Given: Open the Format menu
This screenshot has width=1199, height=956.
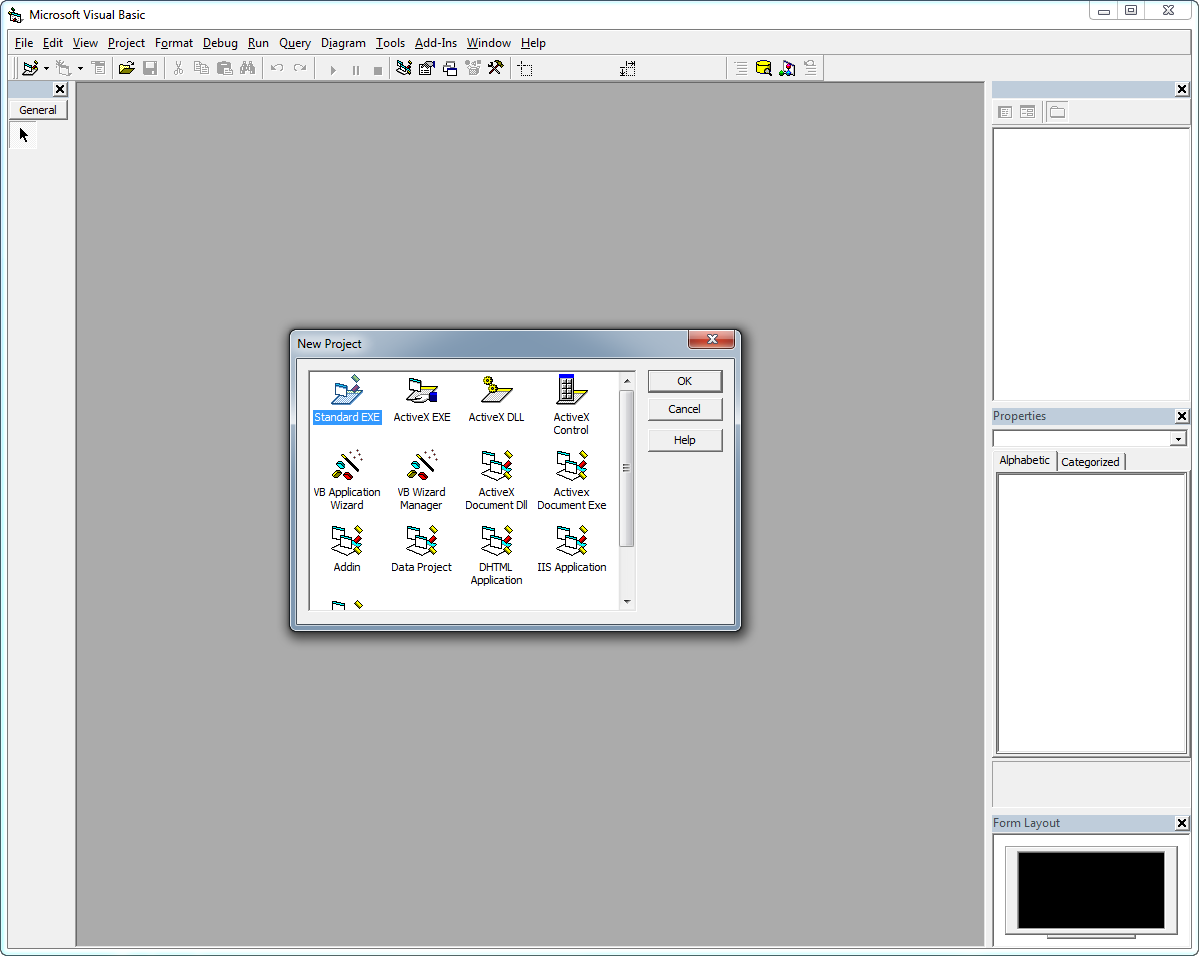Looking at the screenshot, I should pos(174,43).
